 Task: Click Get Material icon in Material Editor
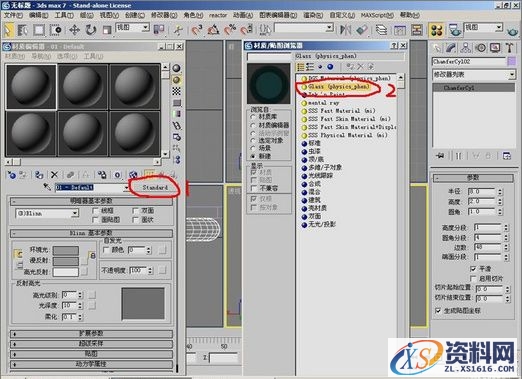pos(12,175)
